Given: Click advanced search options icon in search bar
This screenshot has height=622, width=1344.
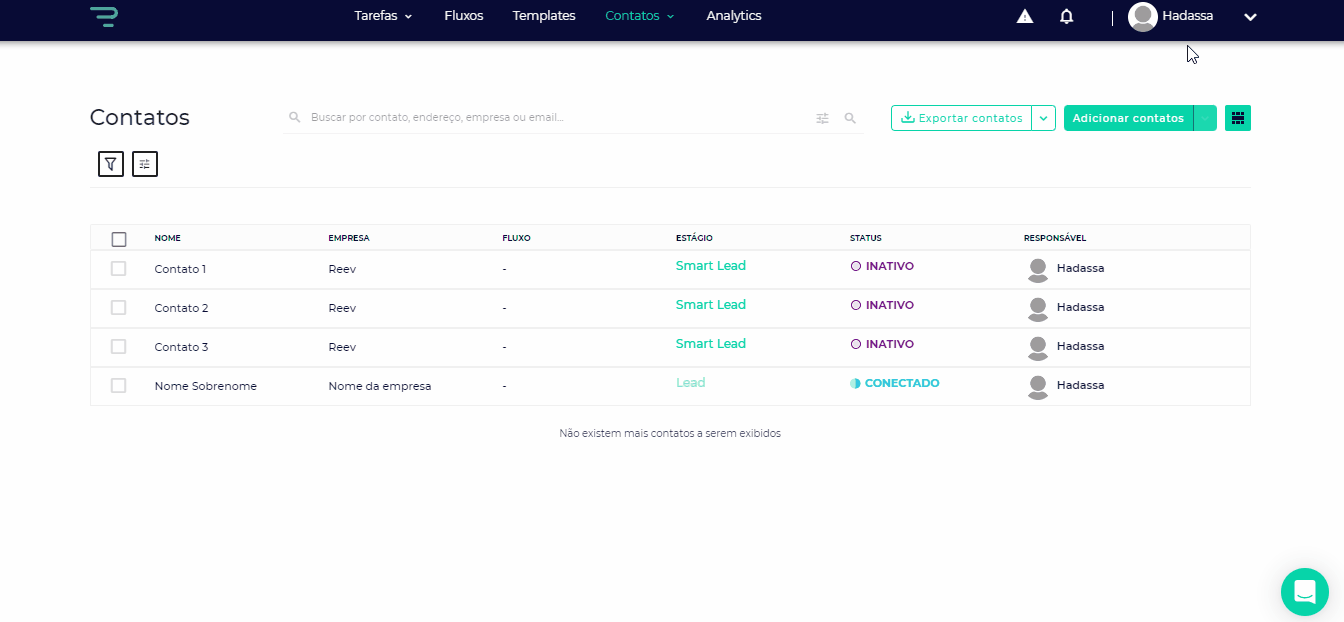Looking at the screenshot, I should pyautogui.click(x=823, y=118).
